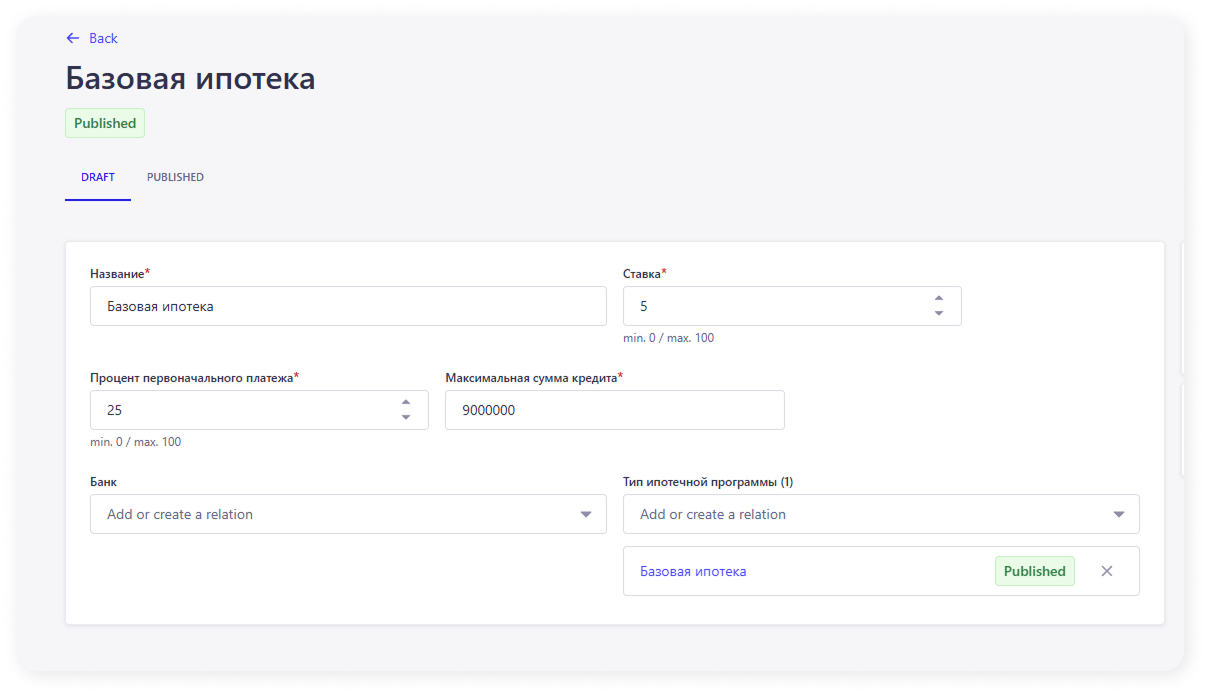The height and width of the screenshot is (695, 1208).
Task: Click the Published badge under the title
Action: (105, 123)
